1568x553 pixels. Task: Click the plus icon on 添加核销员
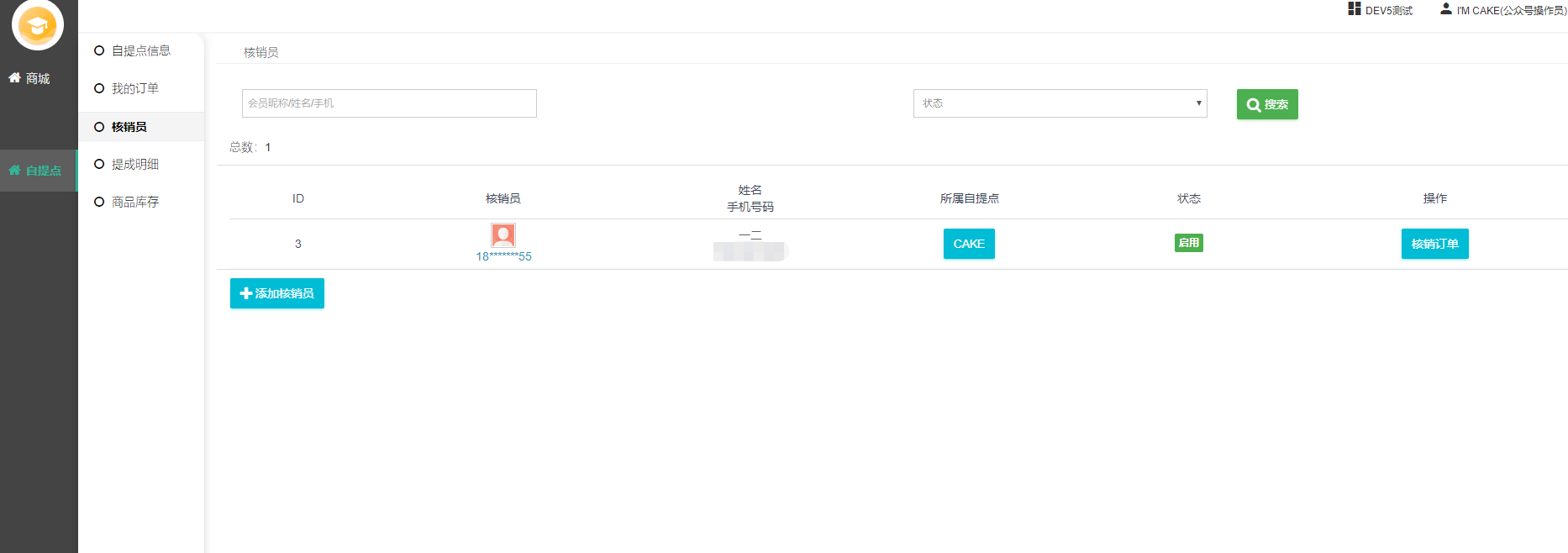pyautogui.click(x=245, y=293)
